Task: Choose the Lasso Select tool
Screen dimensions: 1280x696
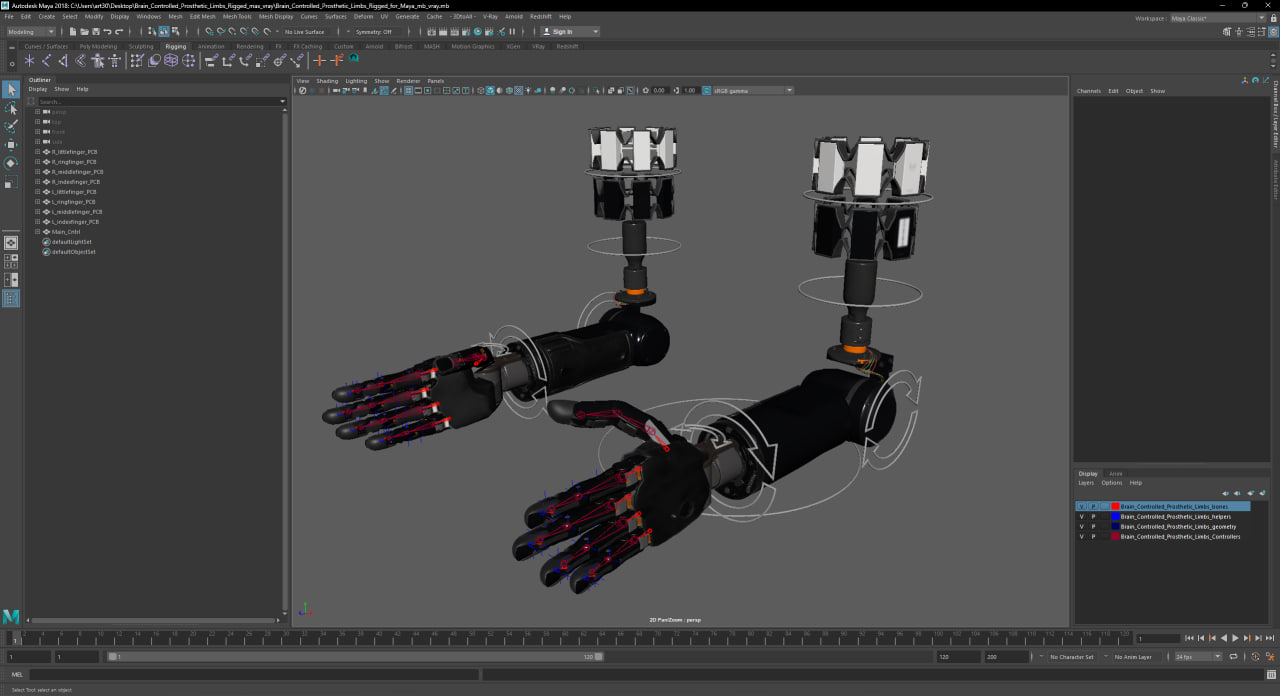Action: point(11,108)
